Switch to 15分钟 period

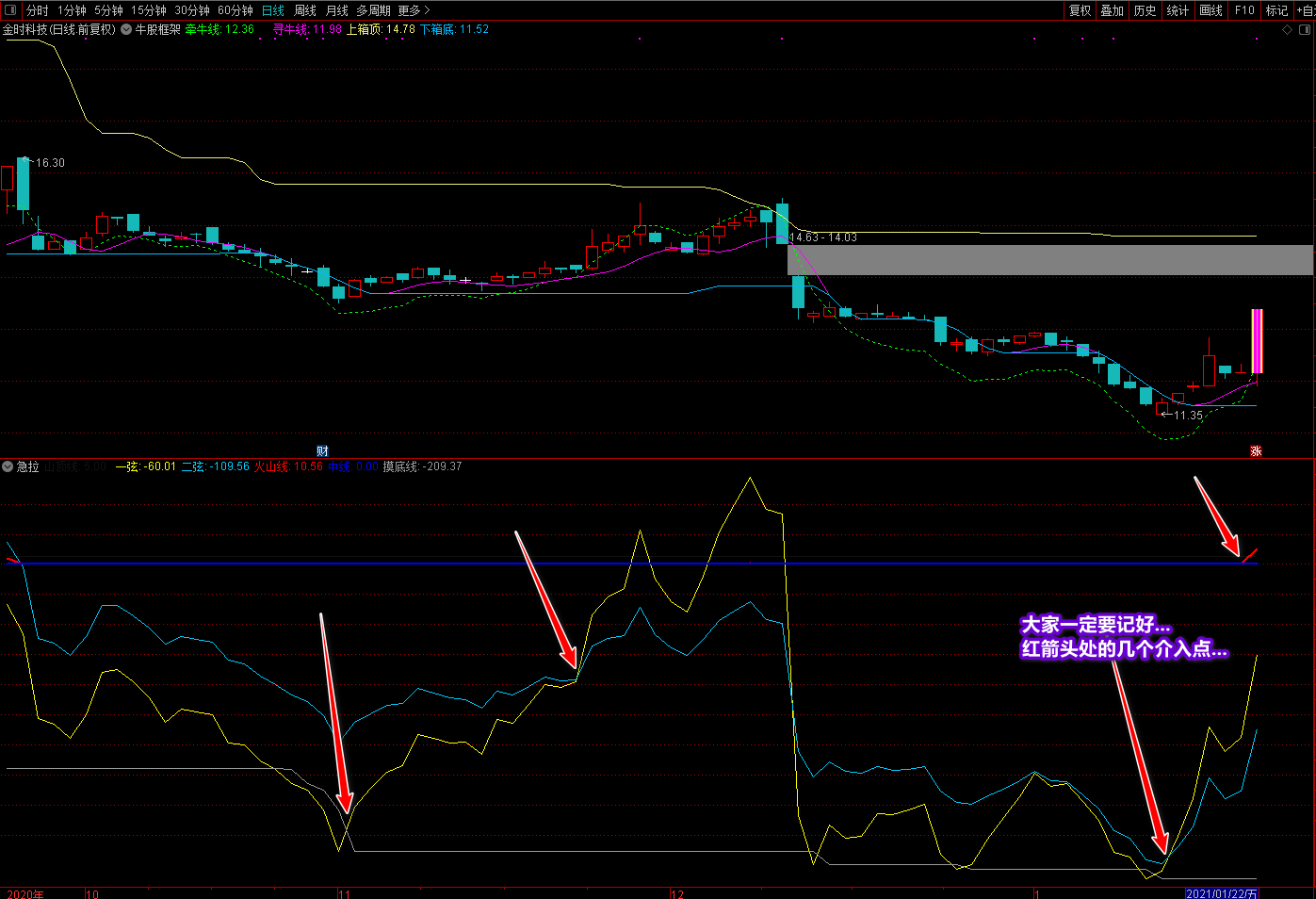(149, 10)
